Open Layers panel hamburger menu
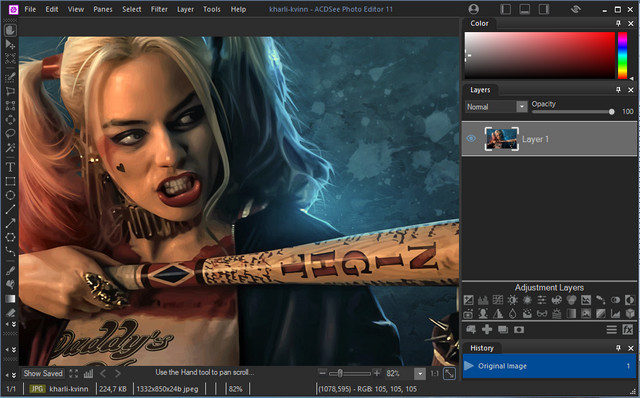Screen dimensions: 640x398 point(611,329)
